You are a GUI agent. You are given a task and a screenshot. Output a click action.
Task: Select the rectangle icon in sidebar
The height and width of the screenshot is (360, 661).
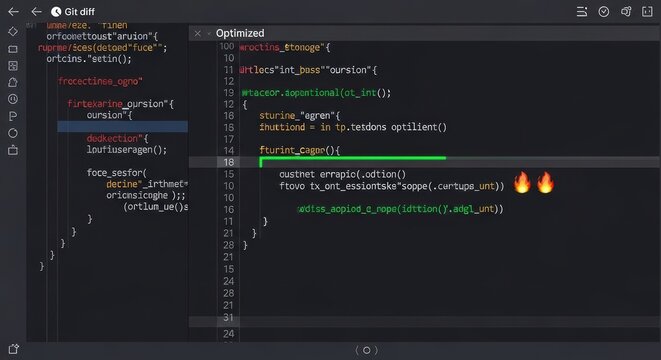pos(13,49)
